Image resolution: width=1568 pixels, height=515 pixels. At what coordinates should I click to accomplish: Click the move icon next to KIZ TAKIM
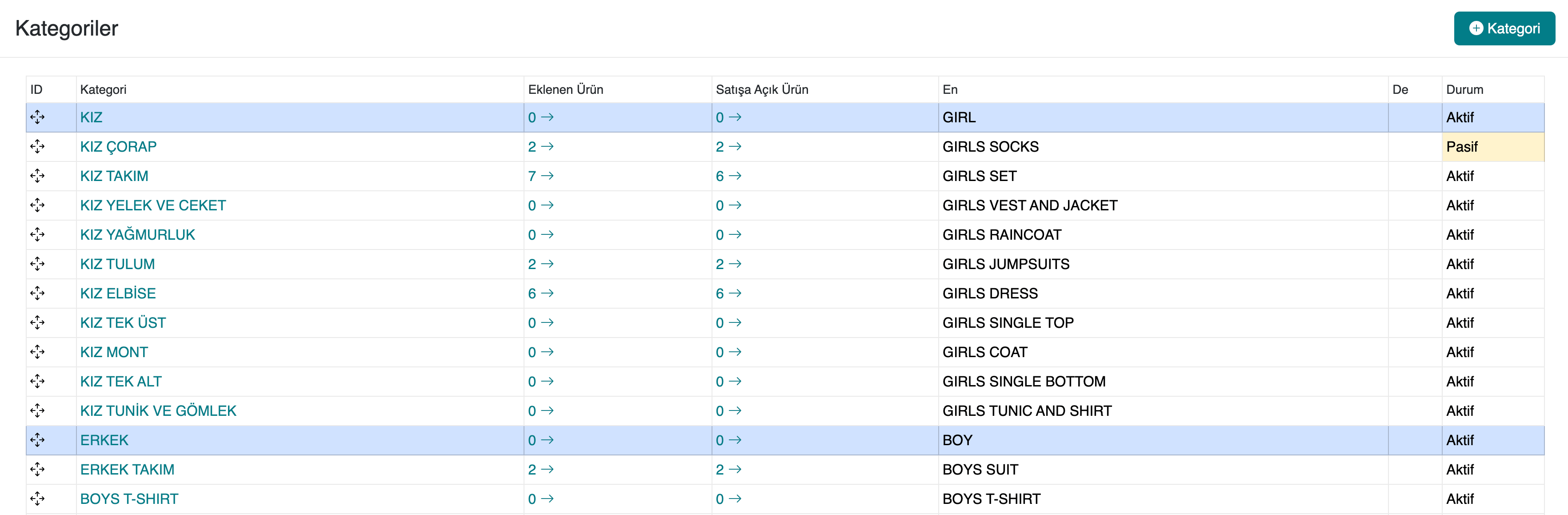coord(37,176)
